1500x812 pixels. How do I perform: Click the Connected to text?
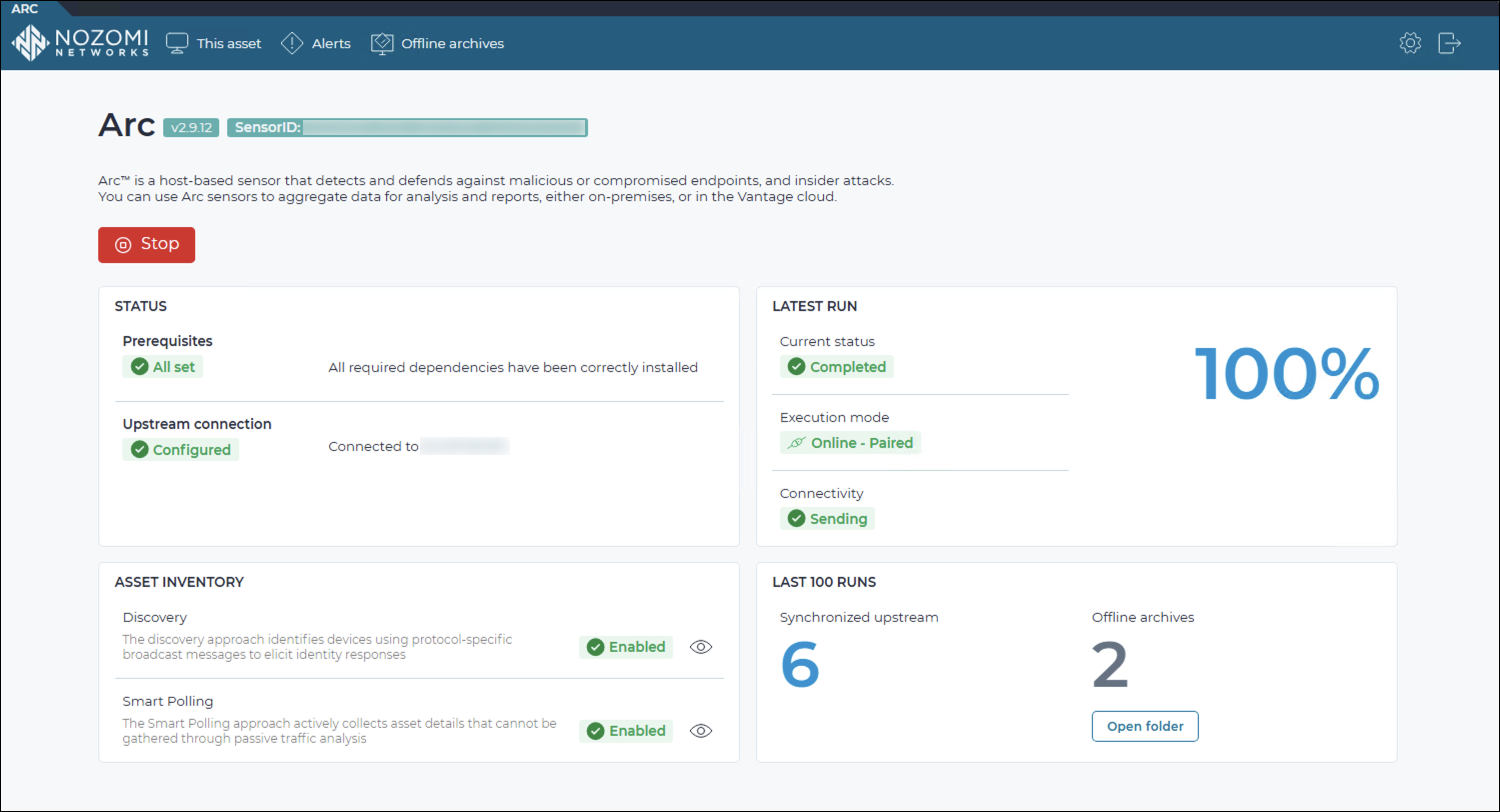373,447
